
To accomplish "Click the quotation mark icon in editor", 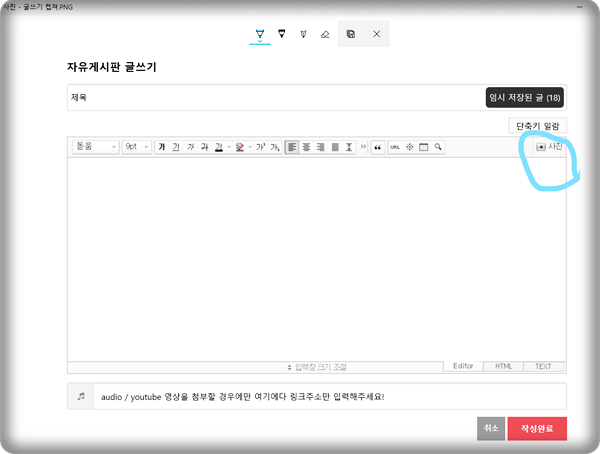I will click(x=377, y=147).
